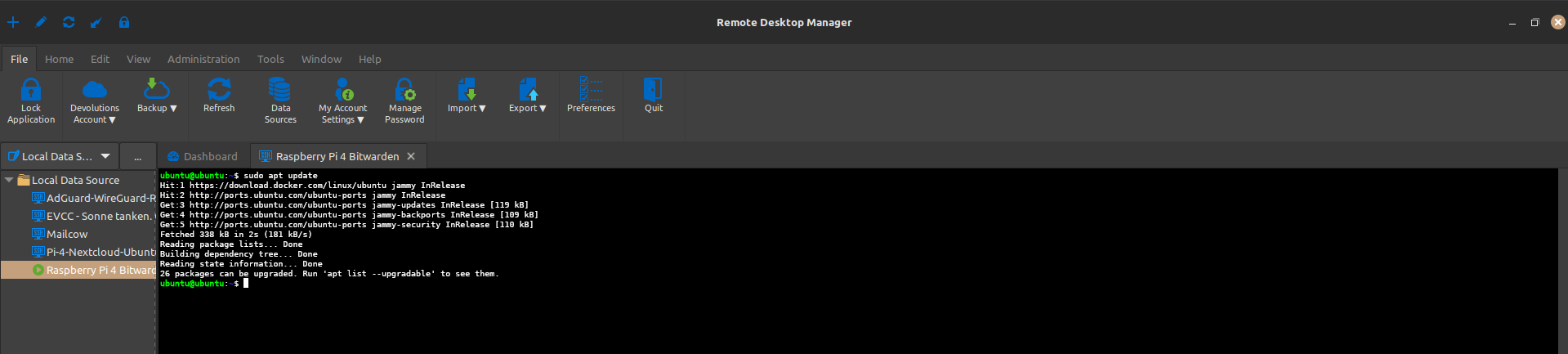Click the Lock Application icon

pos(31,90)
